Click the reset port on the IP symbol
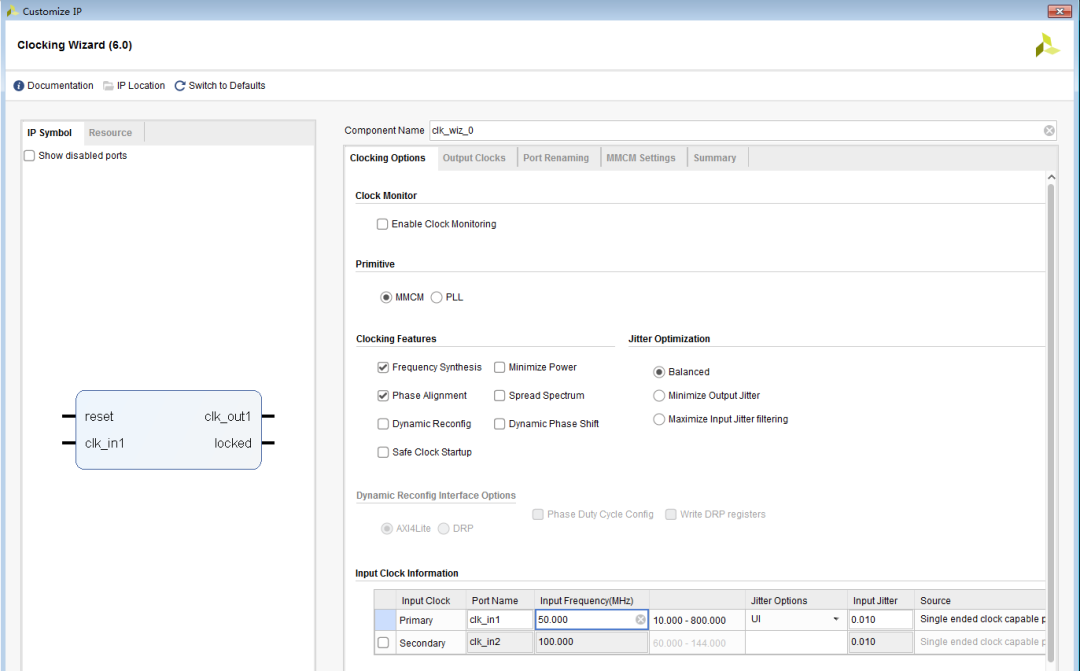 click(99, 416)
